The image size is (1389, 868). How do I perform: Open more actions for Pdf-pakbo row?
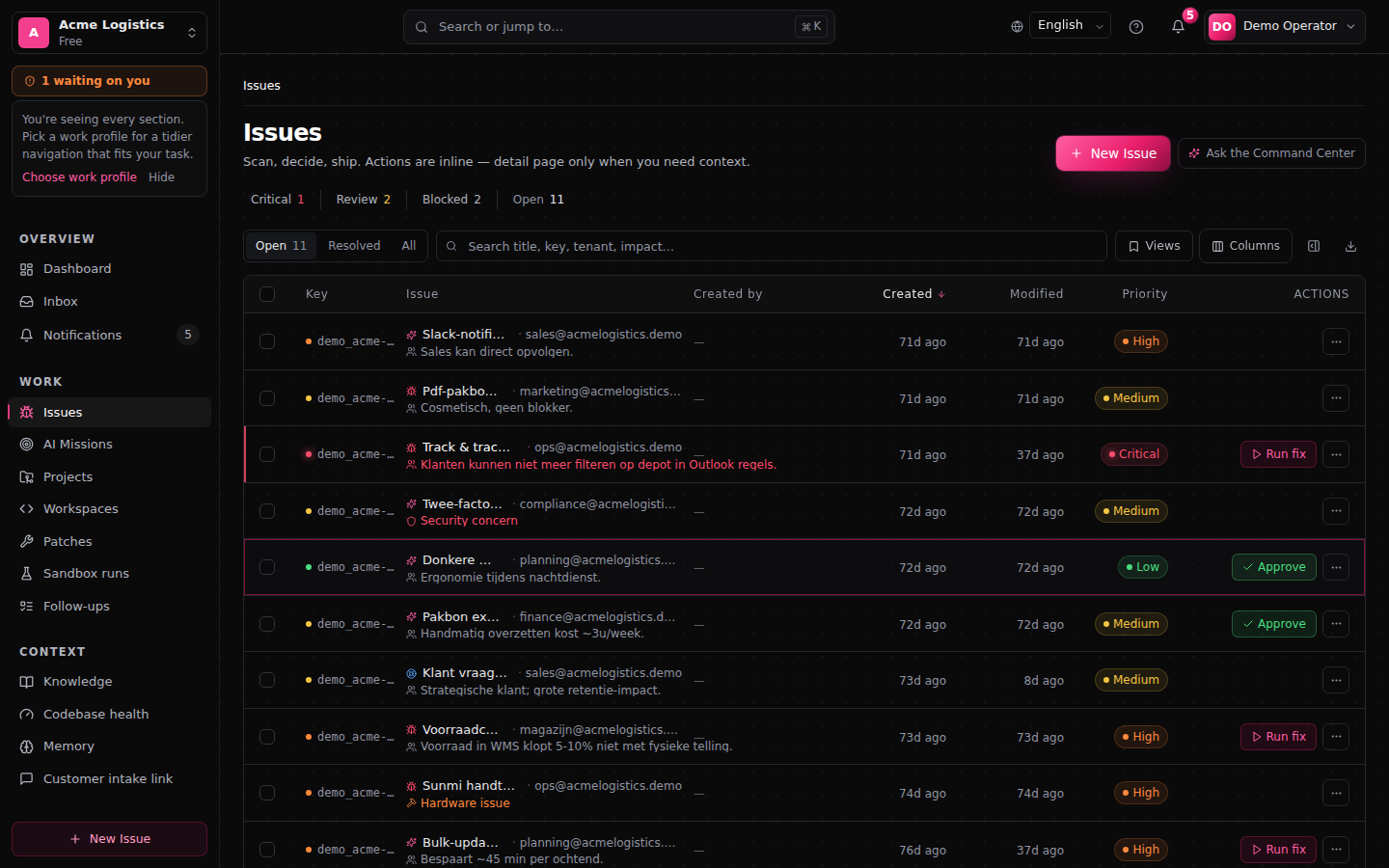click(x=1336, y=398)
